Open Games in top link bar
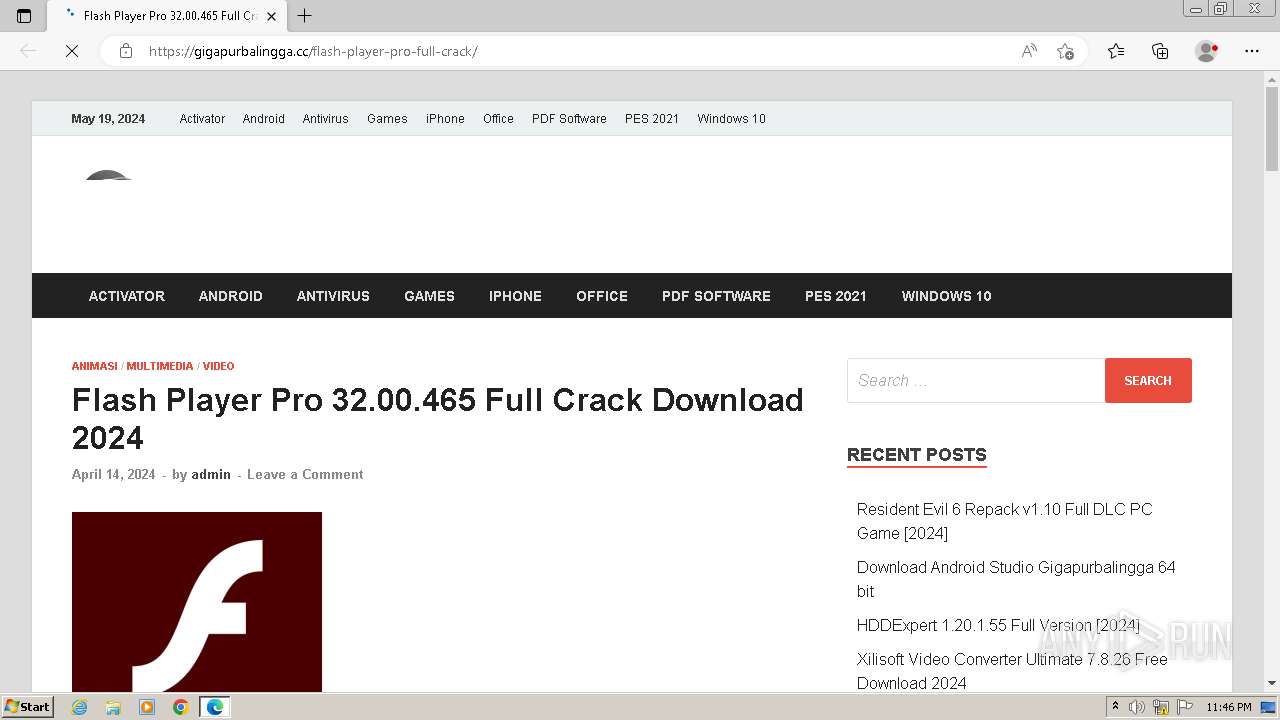 click(x=387, y=119)
